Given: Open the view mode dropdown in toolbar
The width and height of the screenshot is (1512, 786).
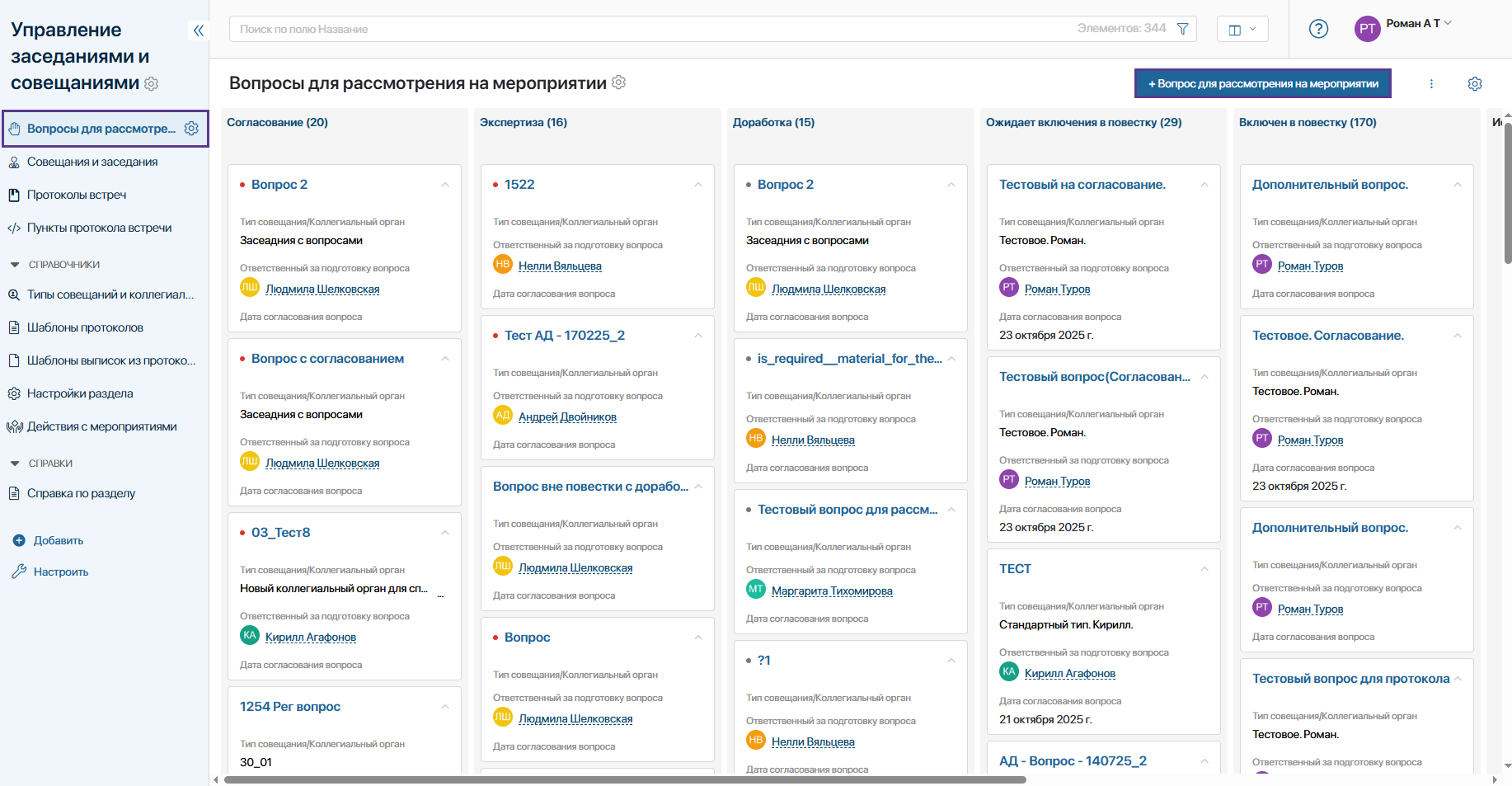Looking at the screenshot, I should coord(1242,30).
